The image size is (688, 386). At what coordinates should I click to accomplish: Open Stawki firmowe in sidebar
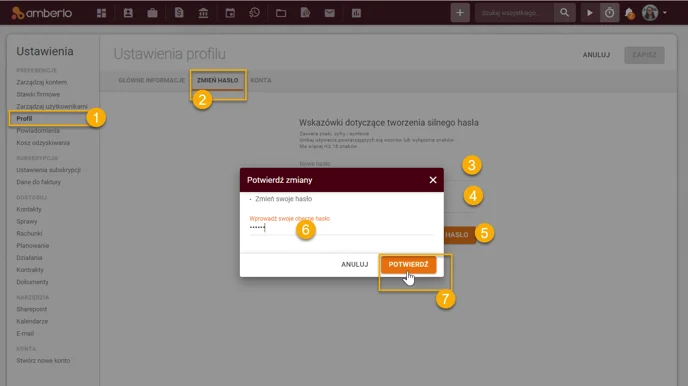(x=38, y=94)
